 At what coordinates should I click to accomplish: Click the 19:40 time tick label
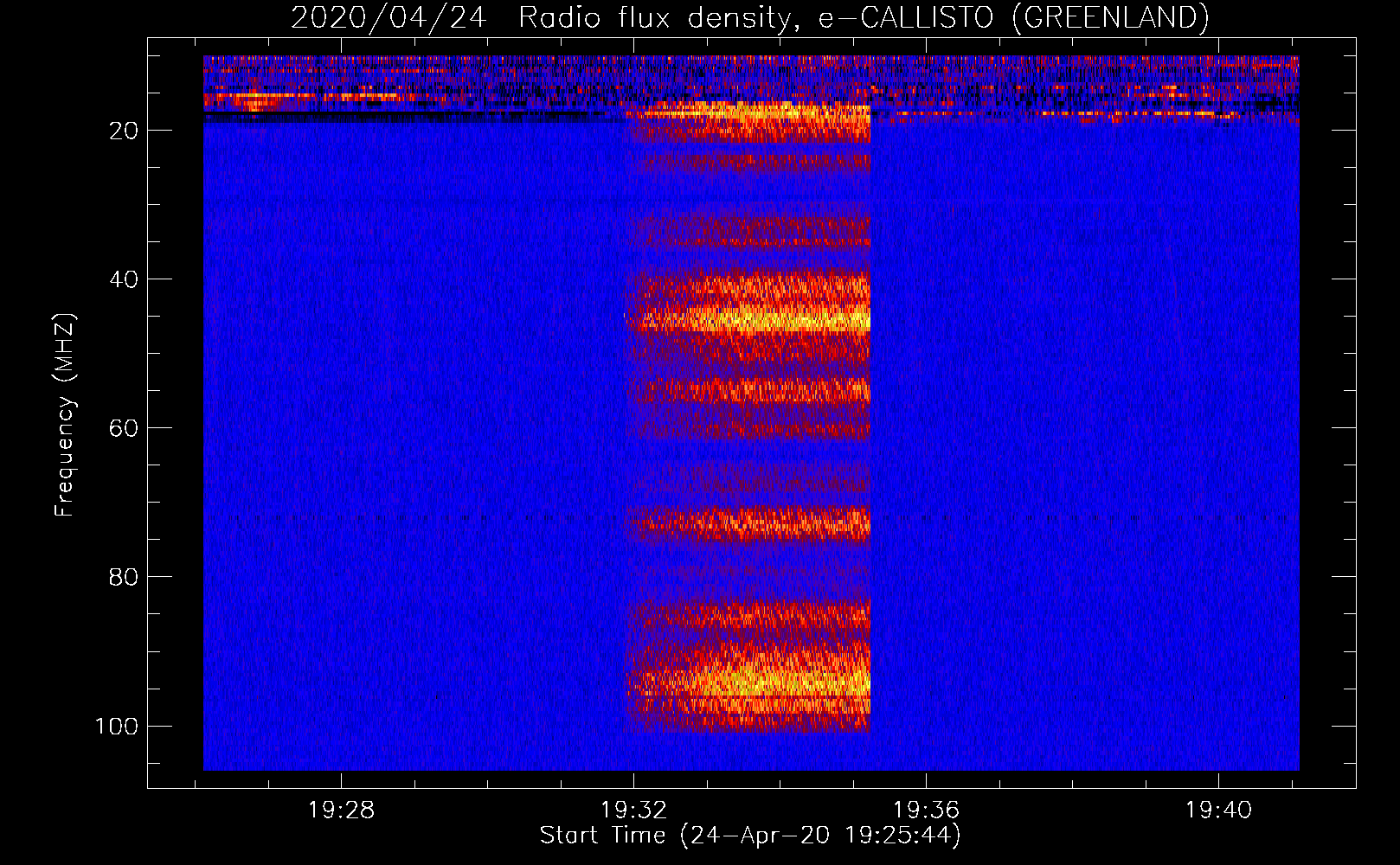pyautogui.click(x=1218, y=811)
